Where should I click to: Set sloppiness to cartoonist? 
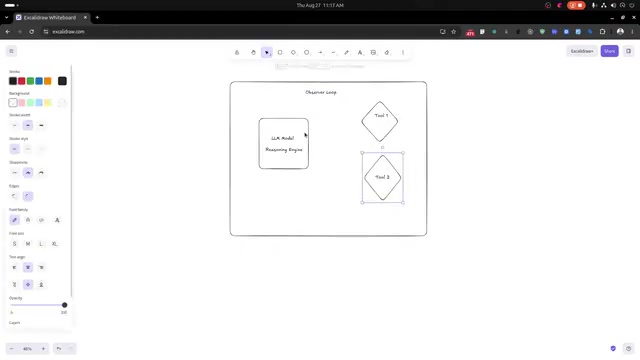tap(41, 173)
